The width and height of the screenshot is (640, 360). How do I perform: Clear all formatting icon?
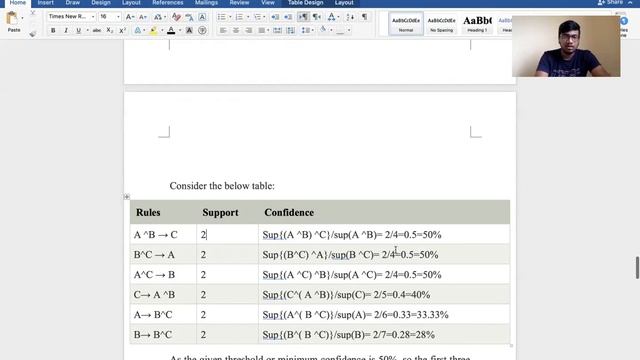click(176, 17)
